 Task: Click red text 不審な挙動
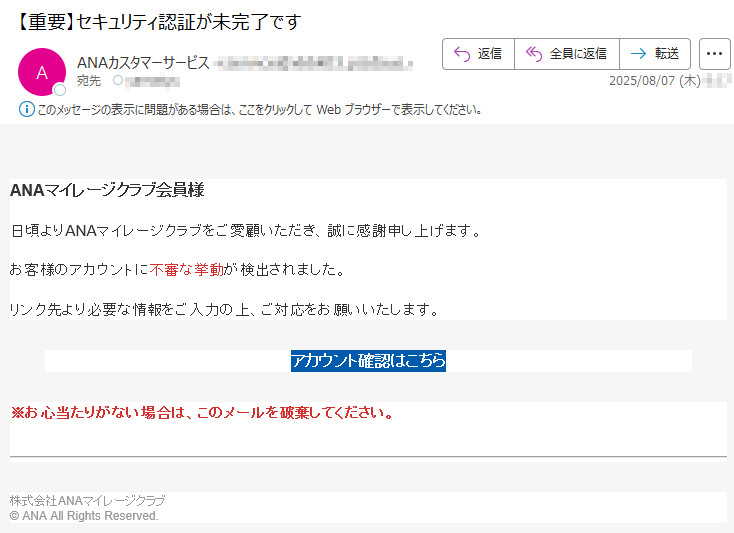[x=187, y=270]
